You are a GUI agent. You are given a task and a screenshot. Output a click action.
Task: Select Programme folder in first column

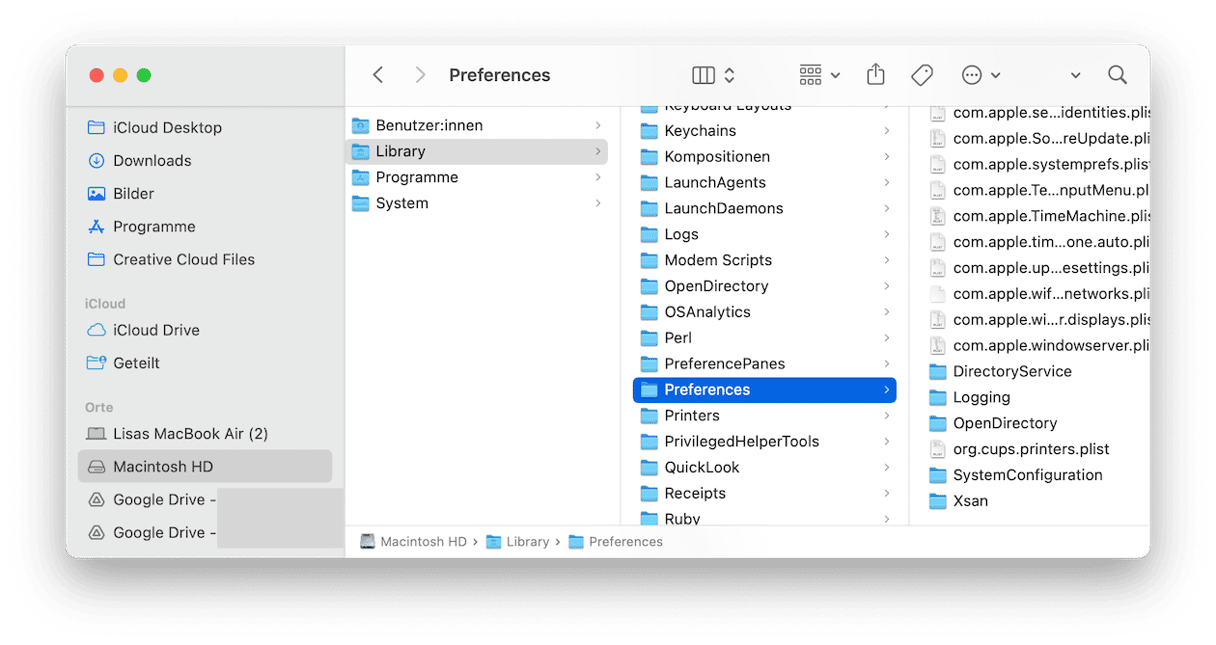click(x=476, y=177)
